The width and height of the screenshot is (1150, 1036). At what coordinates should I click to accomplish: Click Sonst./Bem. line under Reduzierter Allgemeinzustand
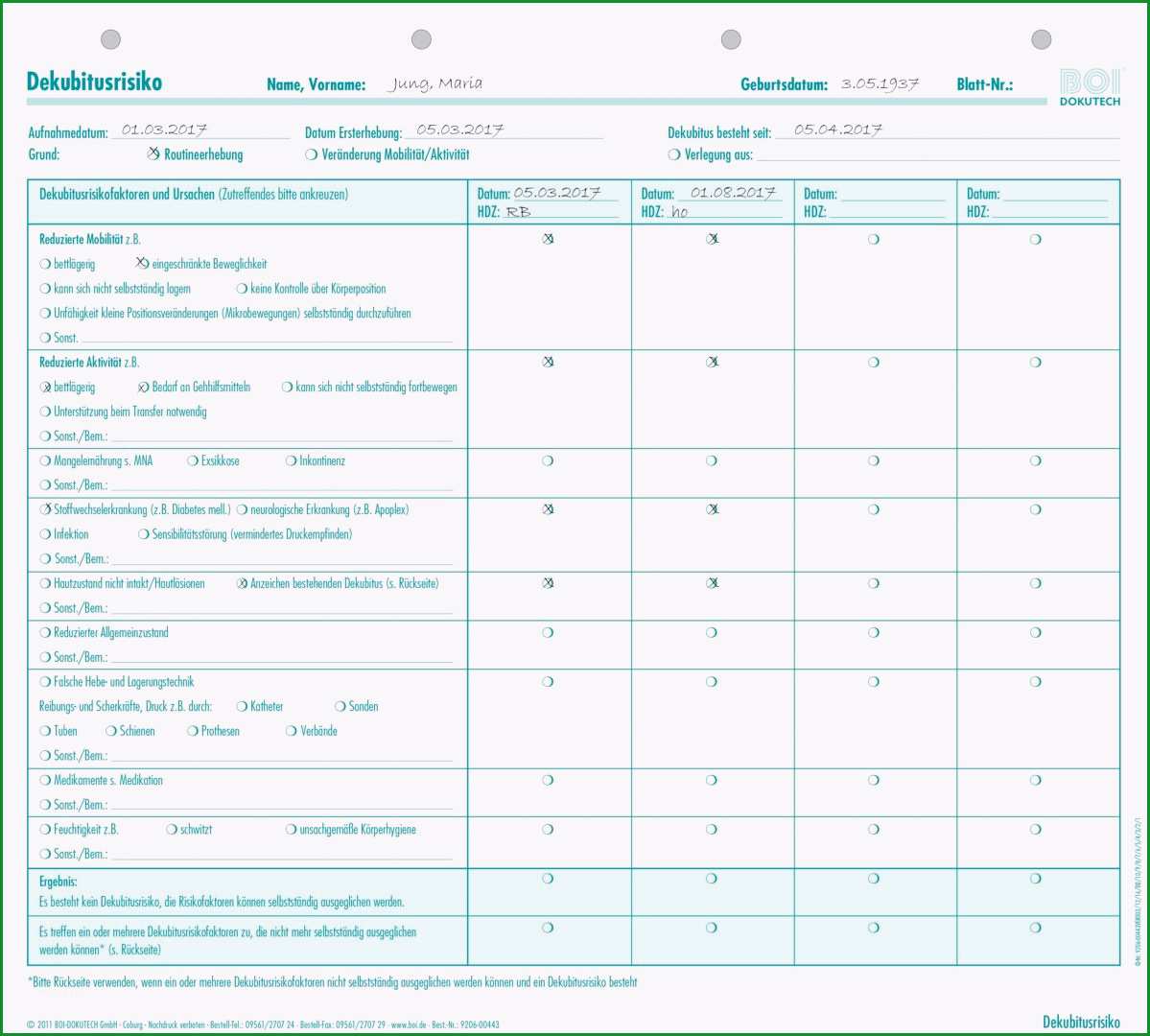coord(282,657)
